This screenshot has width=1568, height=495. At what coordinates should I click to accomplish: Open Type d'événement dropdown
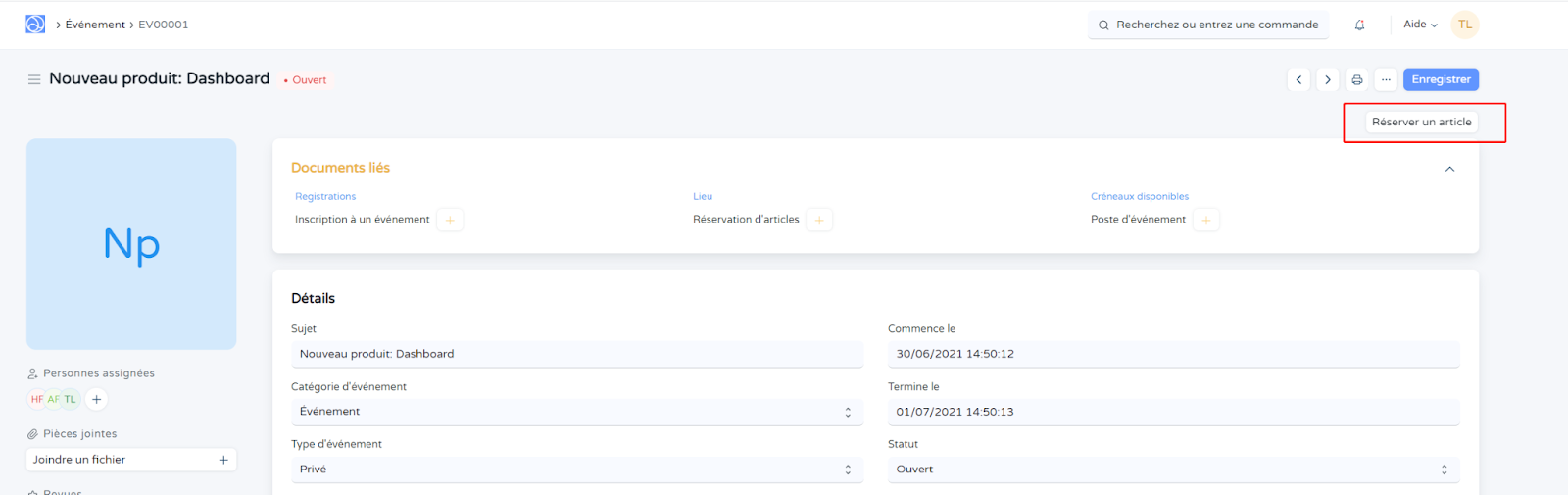click(x=576, y=470)
